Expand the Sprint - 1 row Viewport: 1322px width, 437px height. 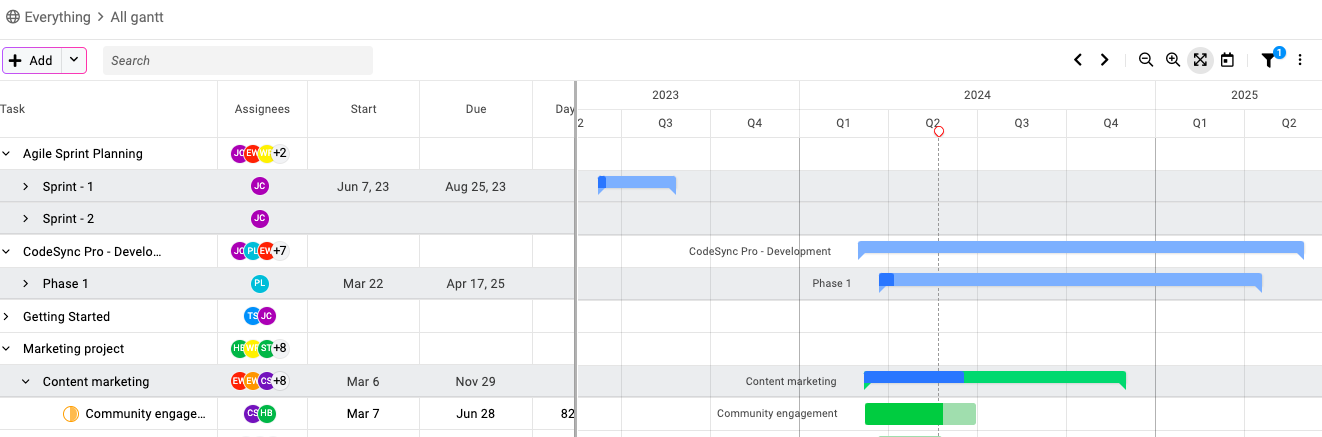tap(26, 187)
